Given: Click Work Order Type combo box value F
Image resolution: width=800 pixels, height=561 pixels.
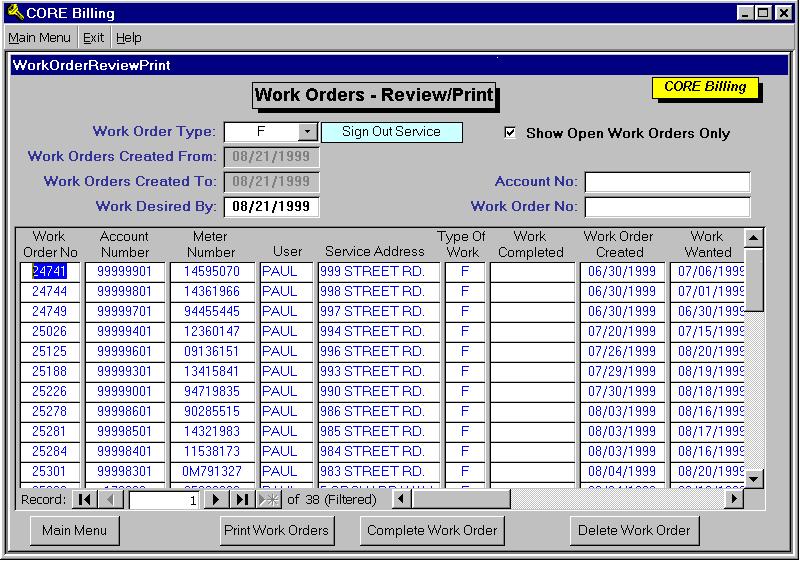Looking at the screenshot, I should pyautogui.click(x=261, y=132).
